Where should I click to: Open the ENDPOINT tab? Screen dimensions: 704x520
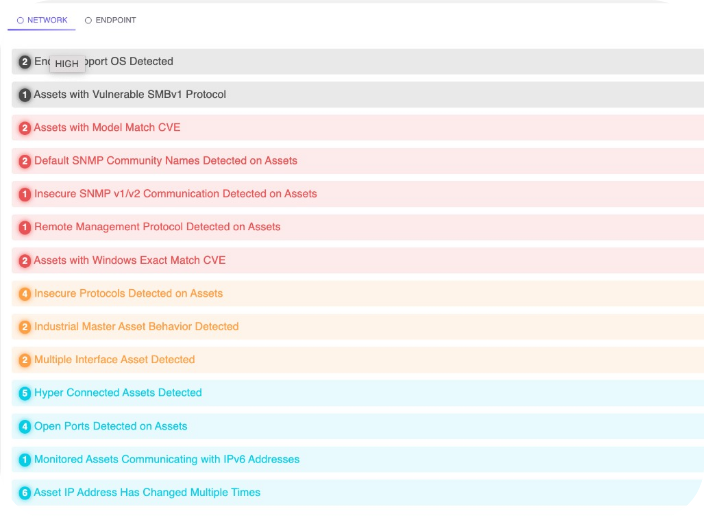coord(110,20)
